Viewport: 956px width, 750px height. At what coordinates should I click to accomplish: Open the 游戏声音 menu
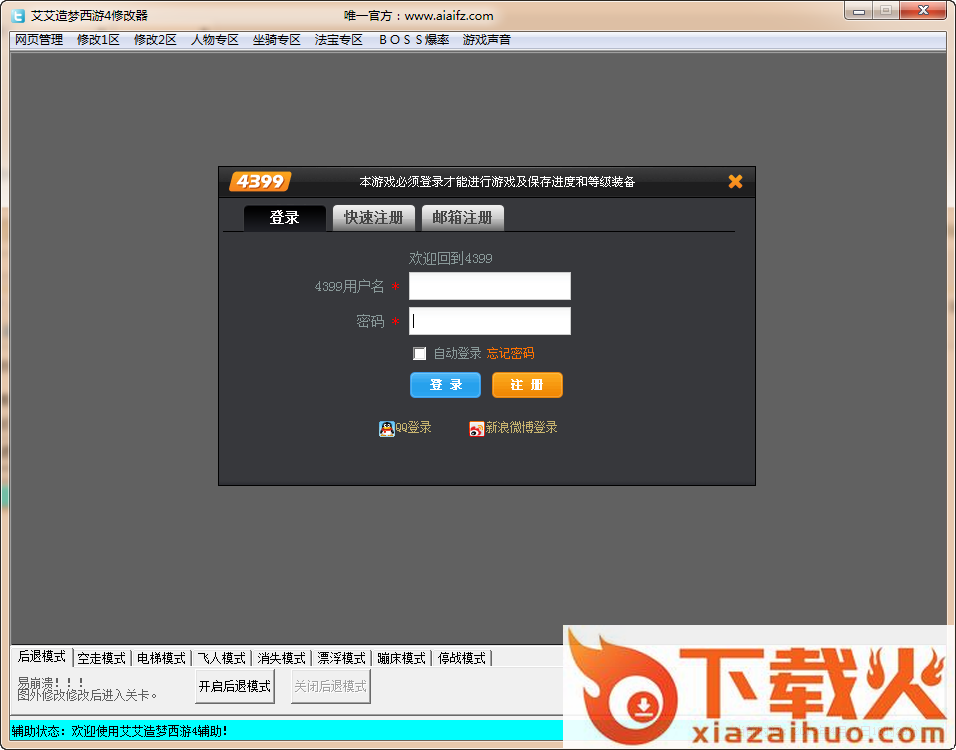(487, 40)
